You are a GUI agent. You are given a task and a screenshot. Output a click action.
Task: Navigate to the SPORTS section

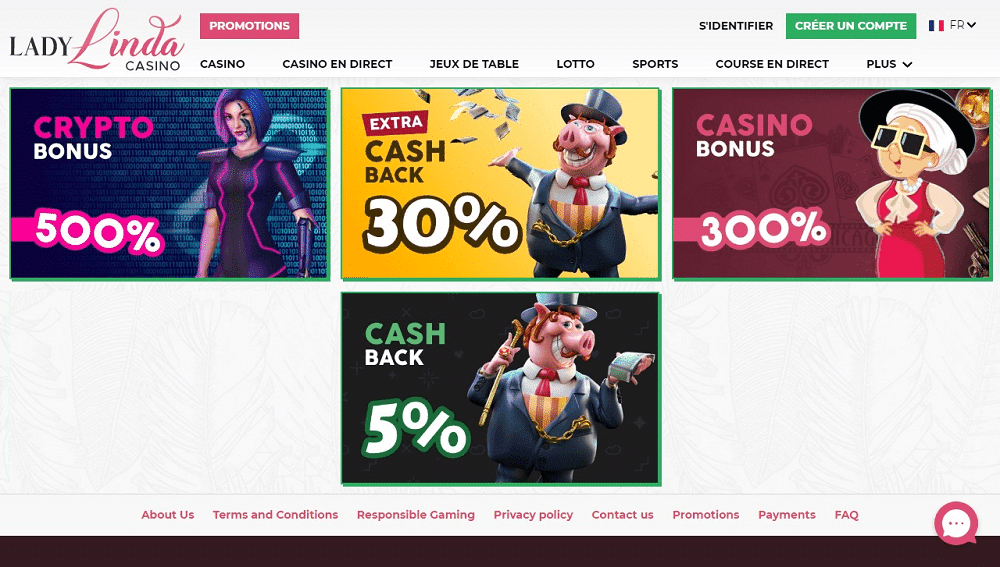(x=655, y=64)
